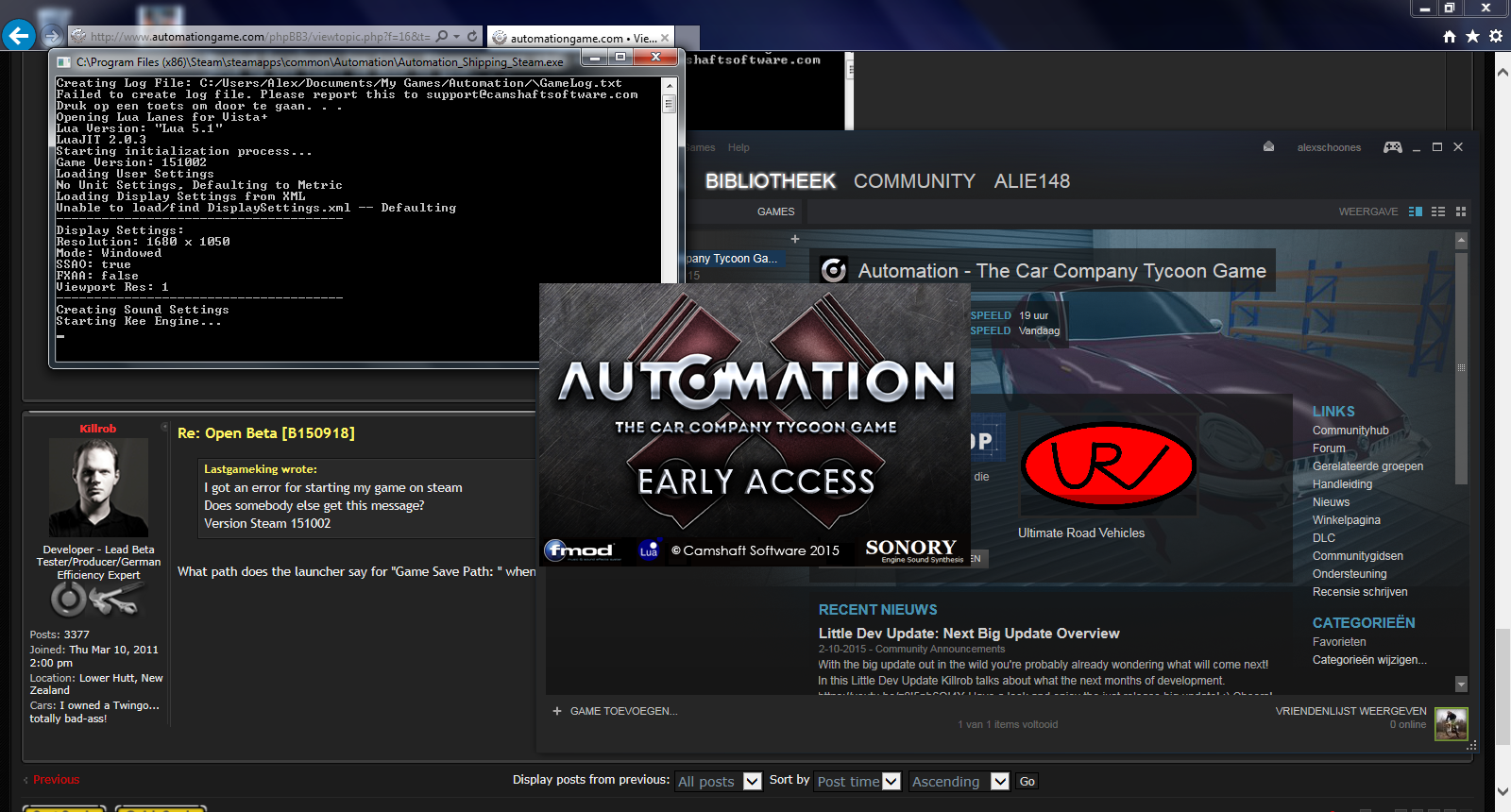Open Steam inbox envelope icon

click(x=1268, y=146)
